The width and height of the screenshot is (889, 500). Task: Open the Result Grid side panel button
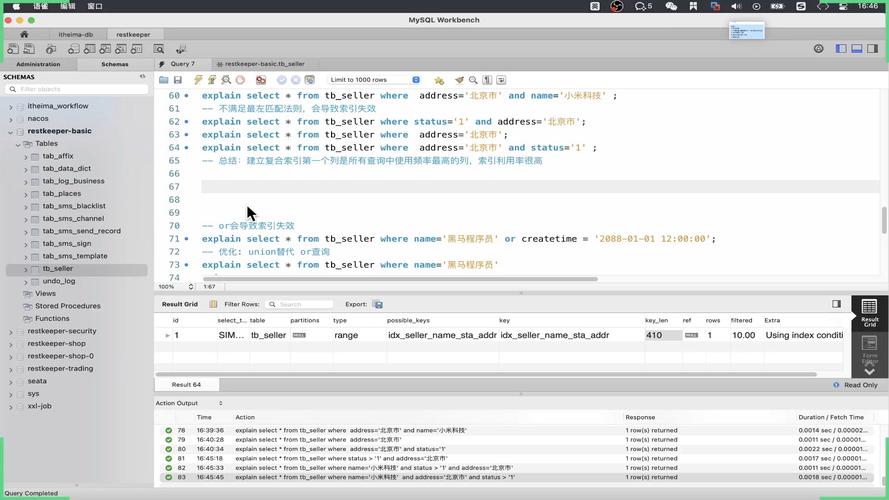pos(869,313)
